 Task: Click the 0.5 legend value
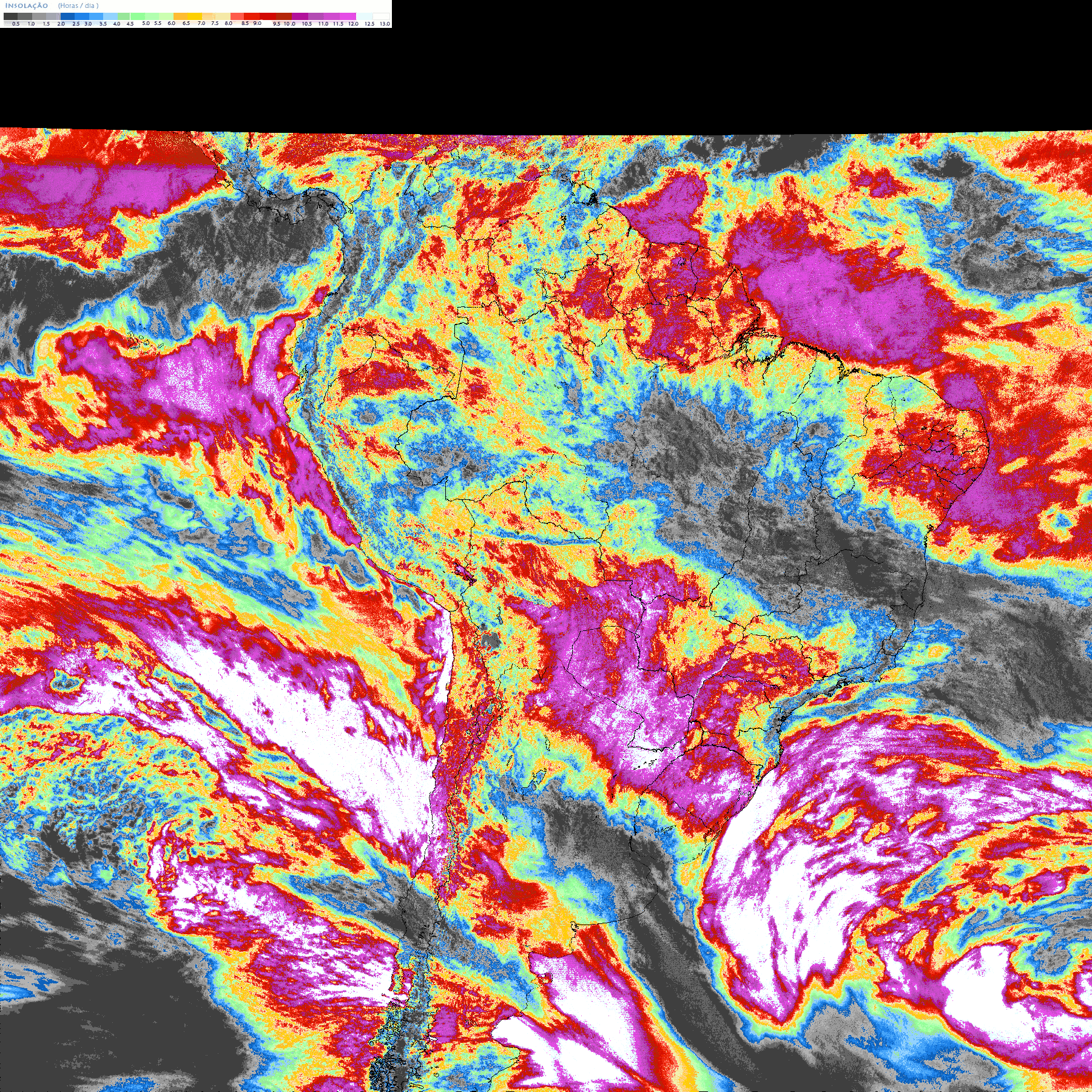[16, 24]
